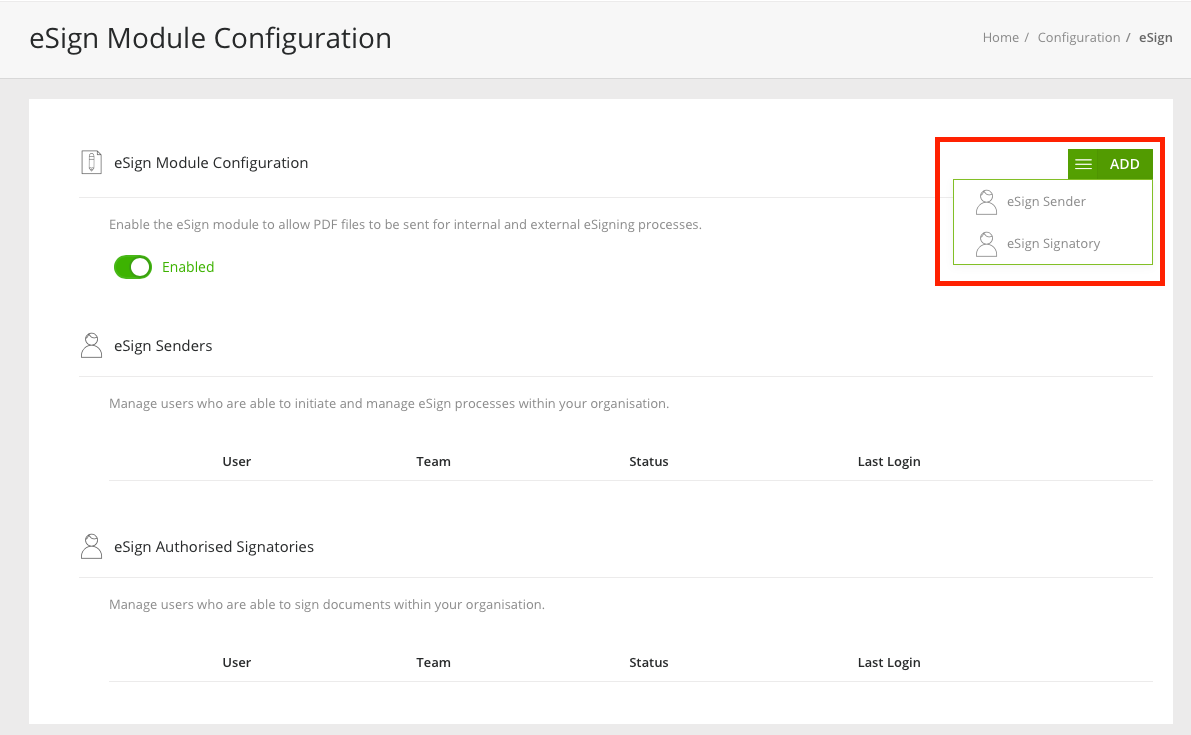This screenshot has width=1191, height=735.
Task: Click eSign in the breadcrumb
Action: pos(1155,38)
